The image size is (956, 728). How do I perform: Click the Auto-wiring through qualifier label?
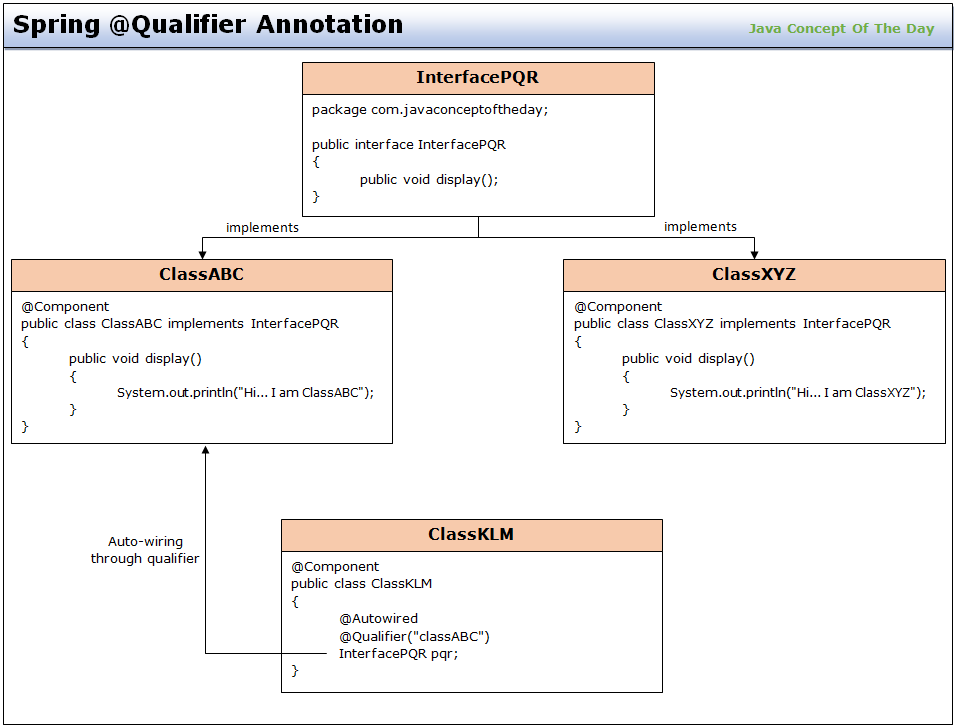point(145,550)
